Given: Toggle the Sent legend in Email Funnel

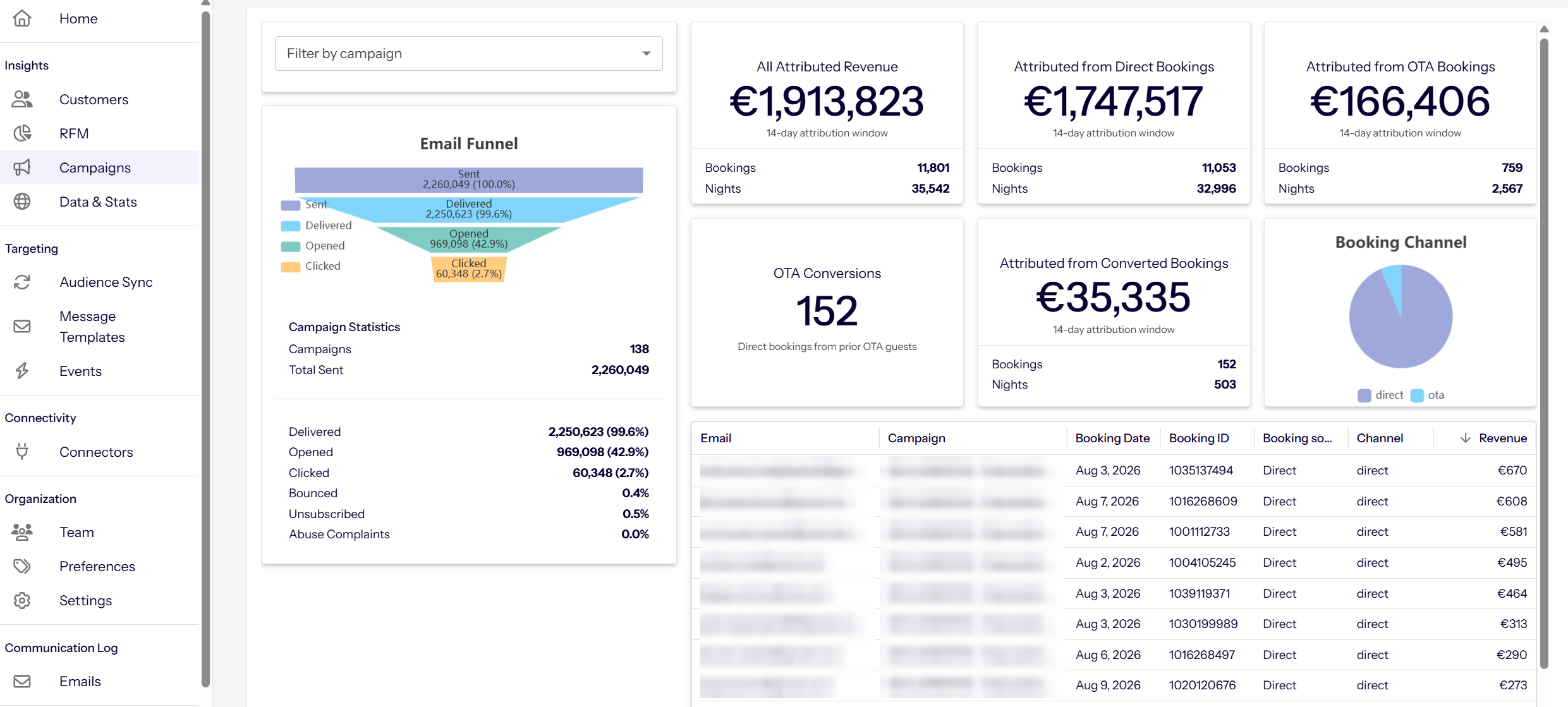Looking at the screenshot, I should pos(304,205).
